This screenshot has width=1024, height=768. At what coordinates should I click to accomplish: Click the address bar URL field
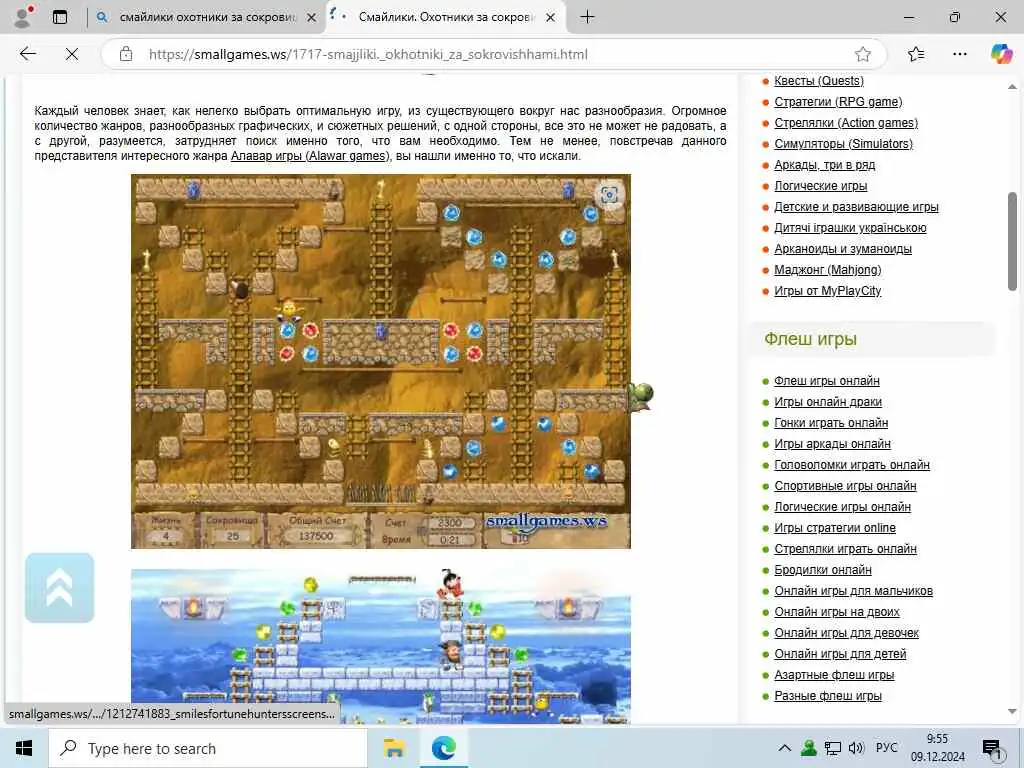(x=493, y=54)
